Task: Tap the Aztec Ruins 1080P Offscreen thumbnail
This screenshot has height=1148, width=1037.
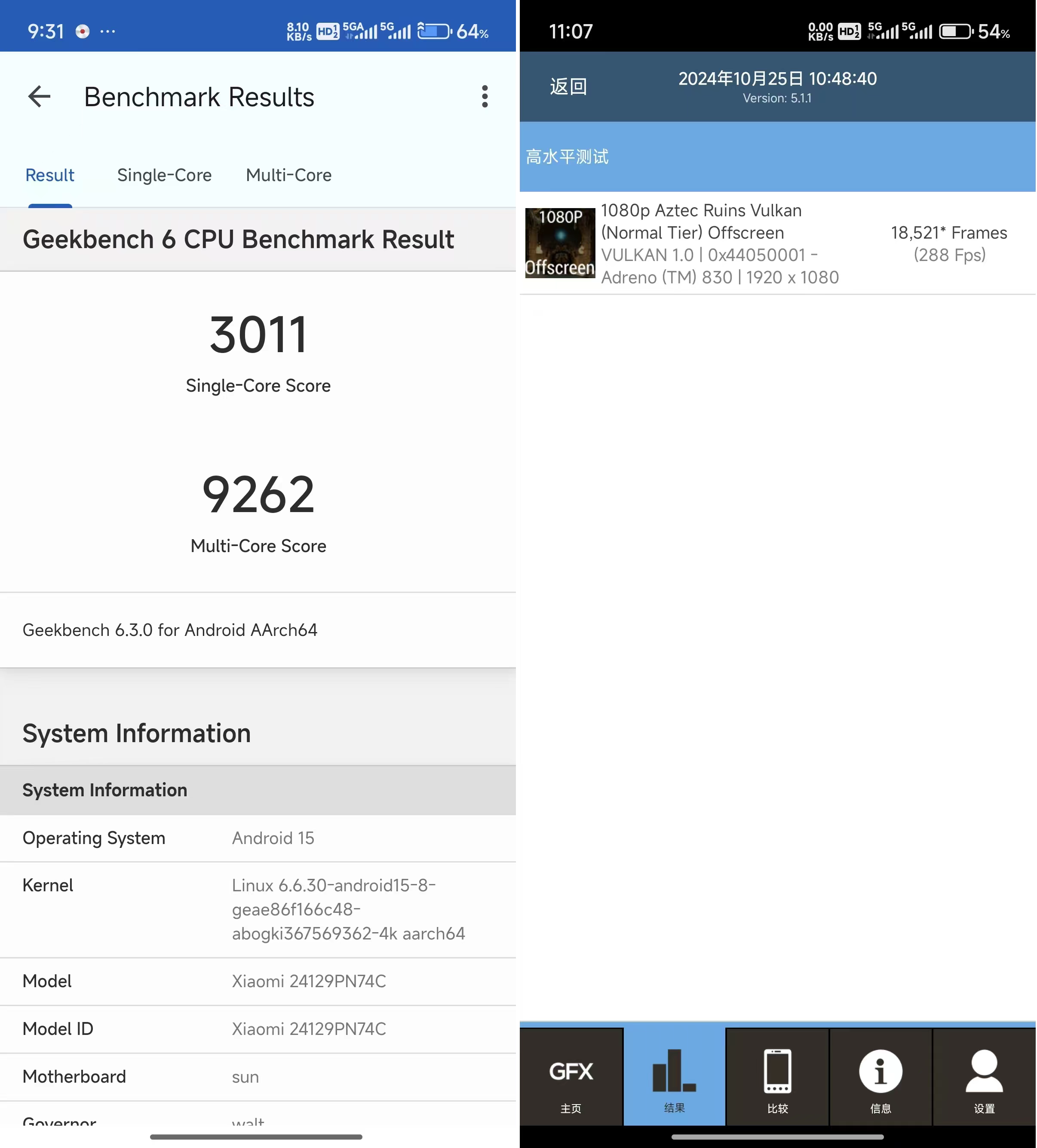Action: [560, 243]
